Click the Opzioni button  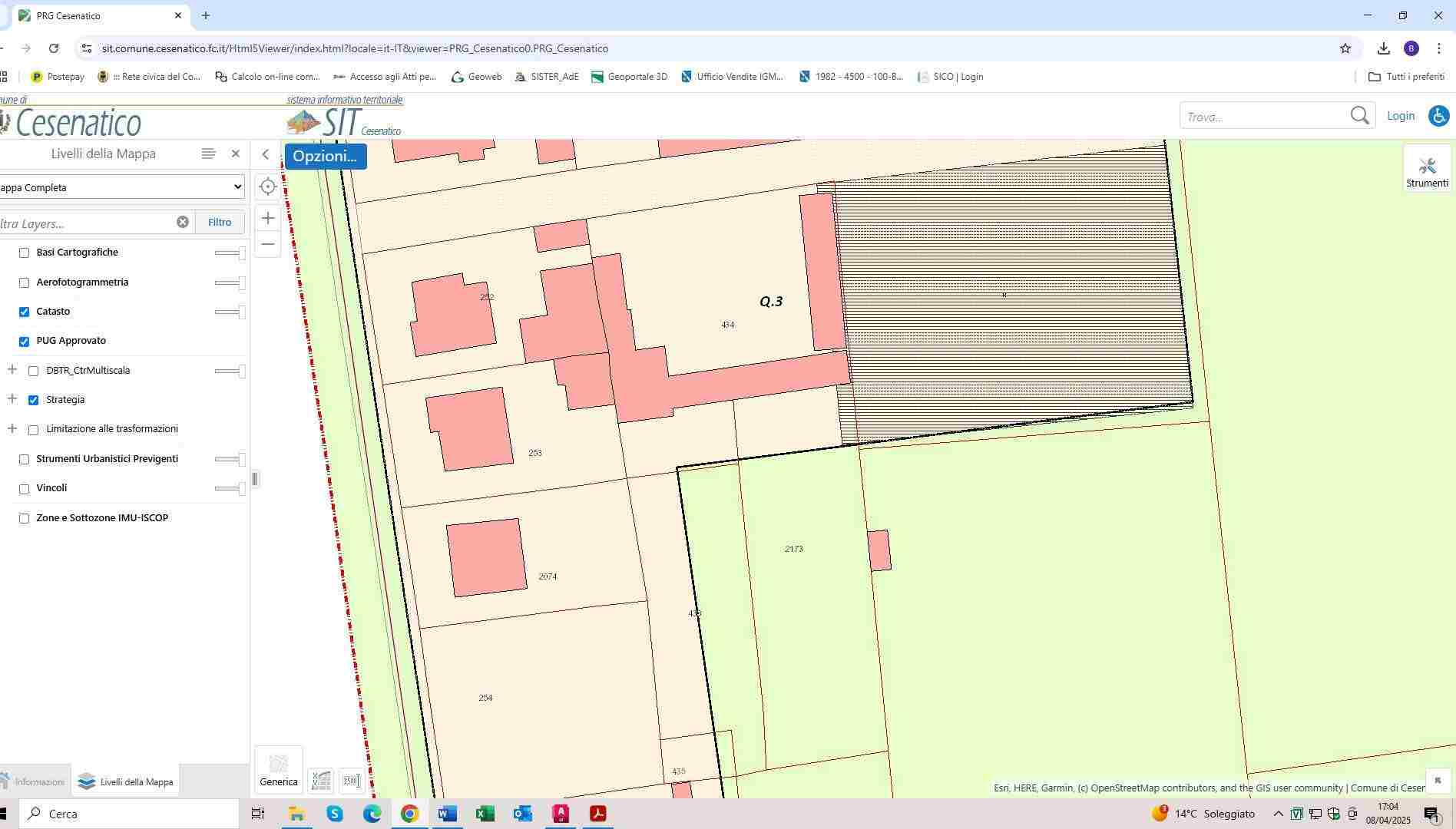tap(325, 156)
